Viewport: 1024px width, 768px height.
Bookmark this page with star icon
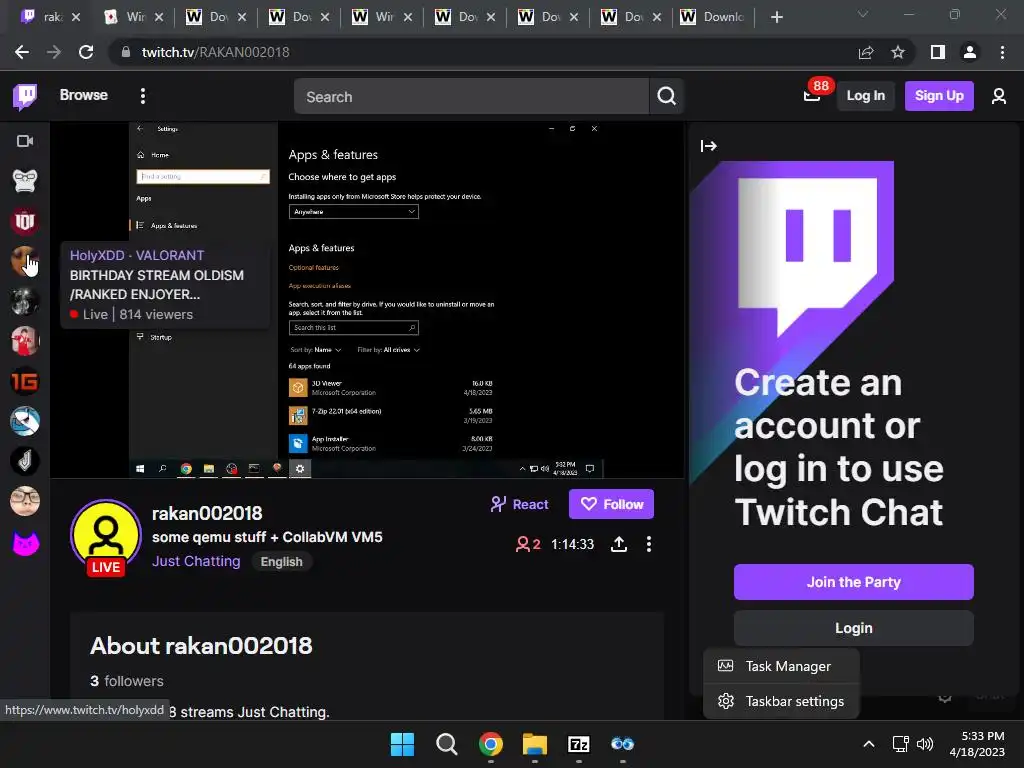coord(898,52)
